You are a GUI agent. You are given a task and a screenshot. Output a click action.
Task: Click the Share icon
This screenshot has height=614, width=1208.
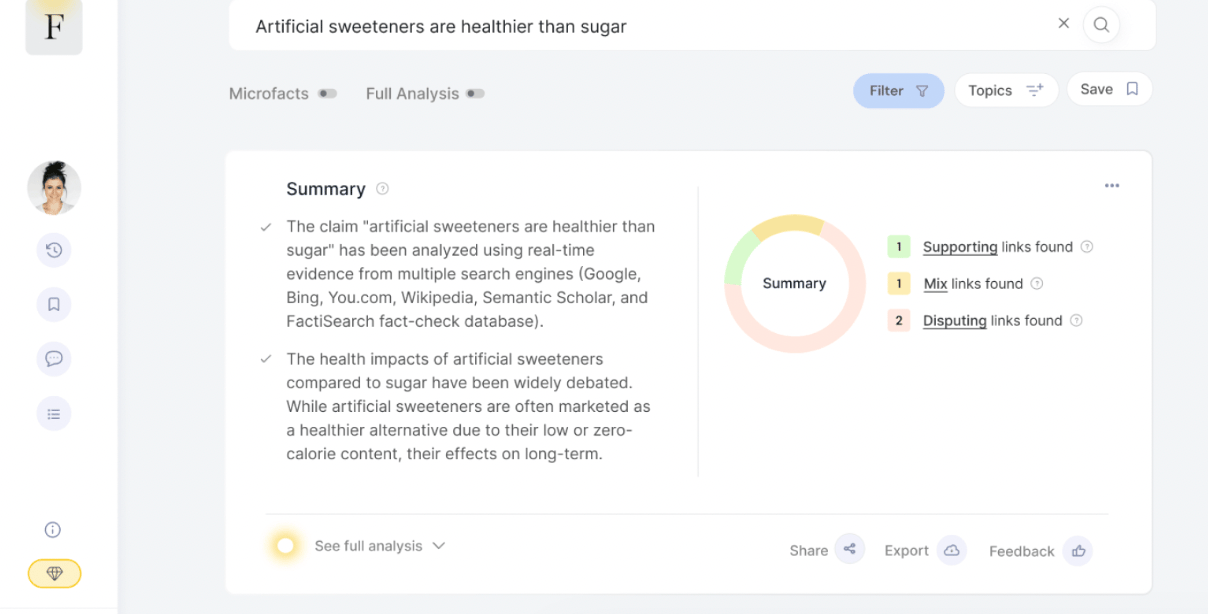click(x=849, y=549)
